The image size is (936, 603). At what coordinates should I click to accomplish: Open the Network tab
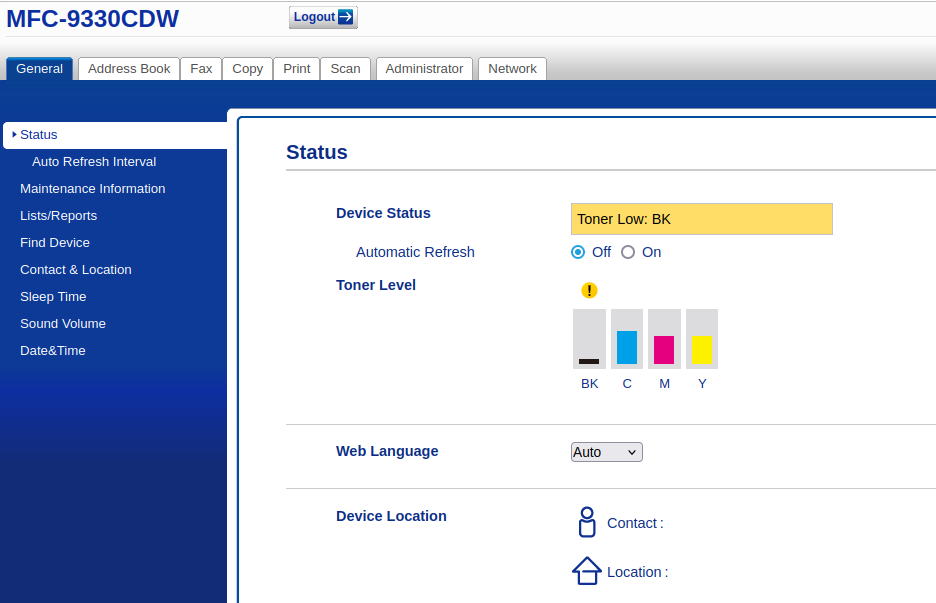[x=512, y=69]
